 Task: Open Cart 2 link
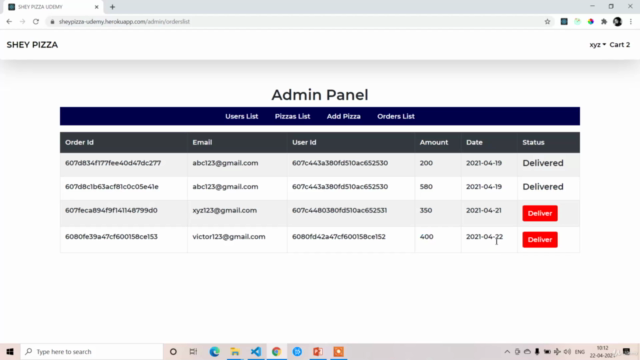(620, 45)
